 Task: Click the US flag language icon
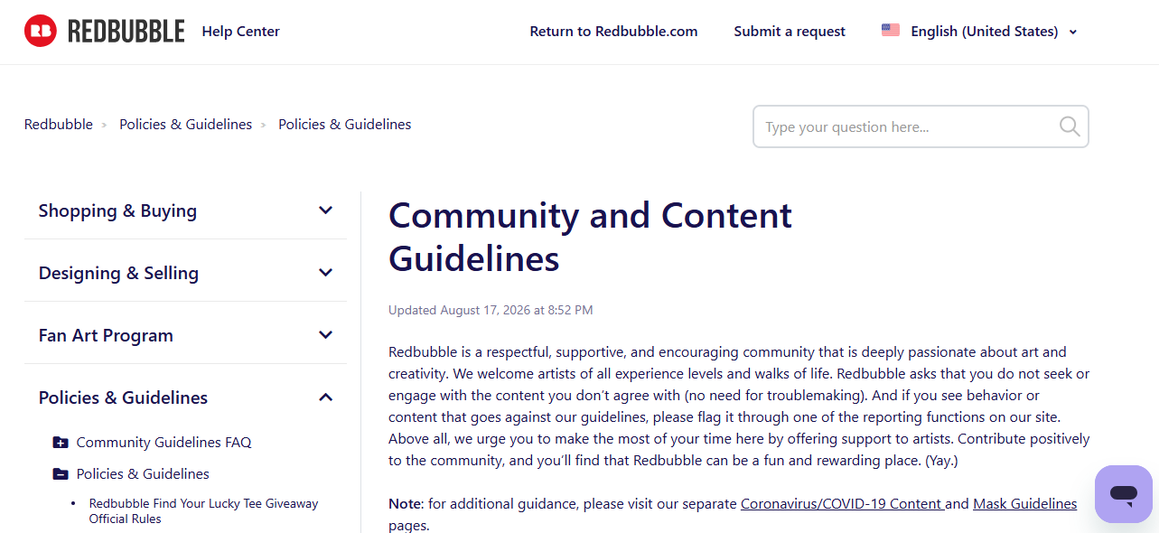890,31
